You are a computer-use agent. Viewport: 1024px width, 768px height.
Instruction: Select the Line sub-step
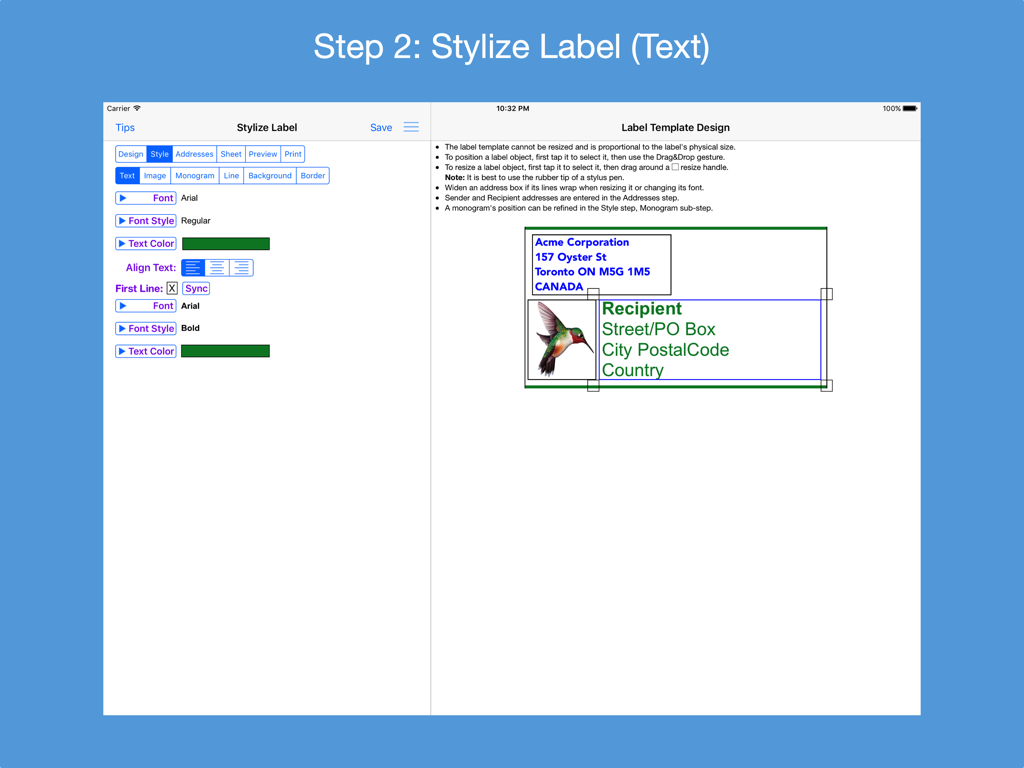(x=231, y=175)
